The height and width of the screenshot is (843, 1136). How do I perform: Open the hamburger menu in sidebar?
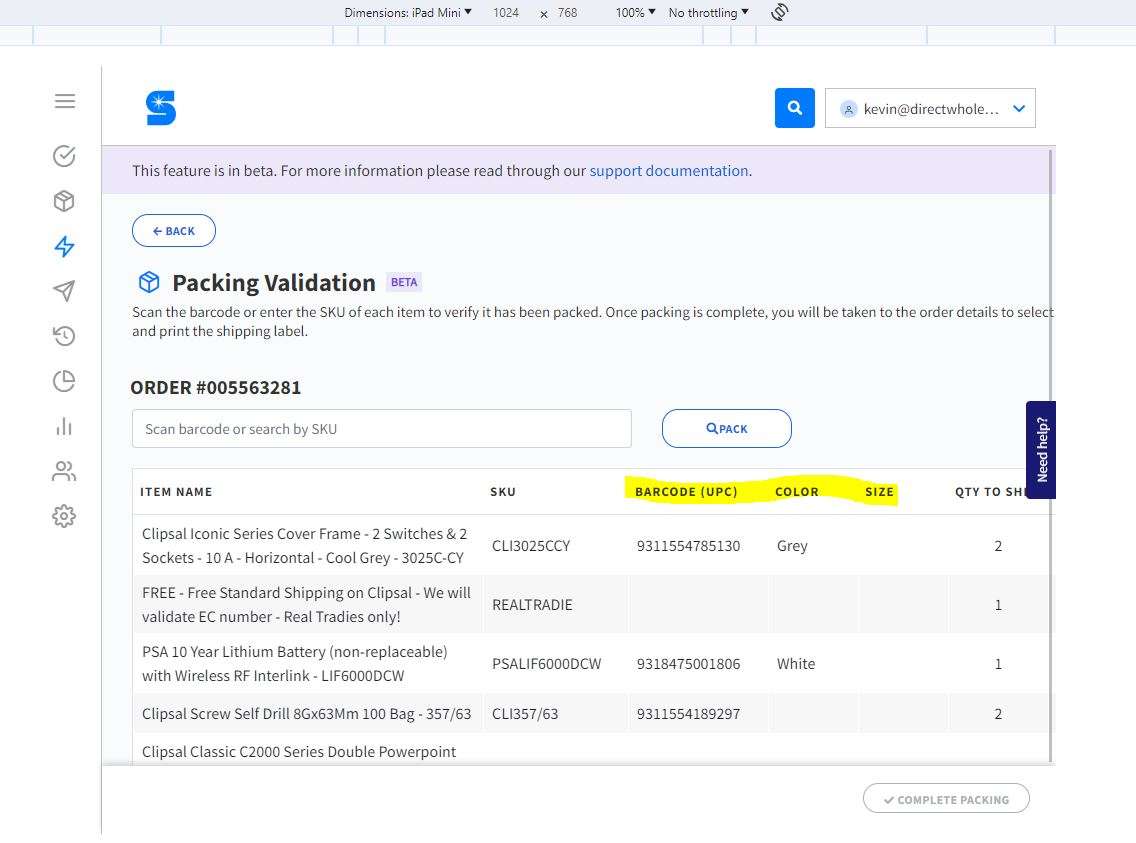point(64,101)
